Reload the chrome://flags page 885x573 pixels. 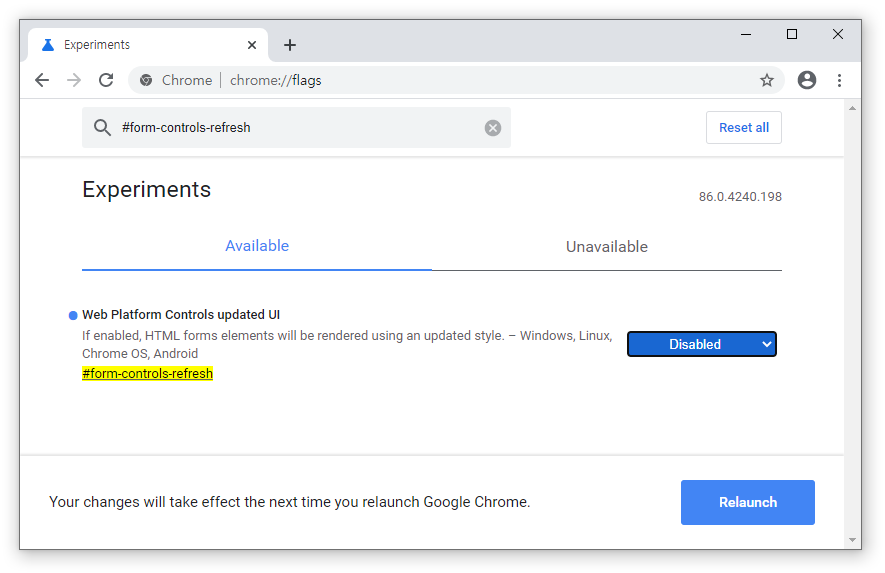[106, 80]
